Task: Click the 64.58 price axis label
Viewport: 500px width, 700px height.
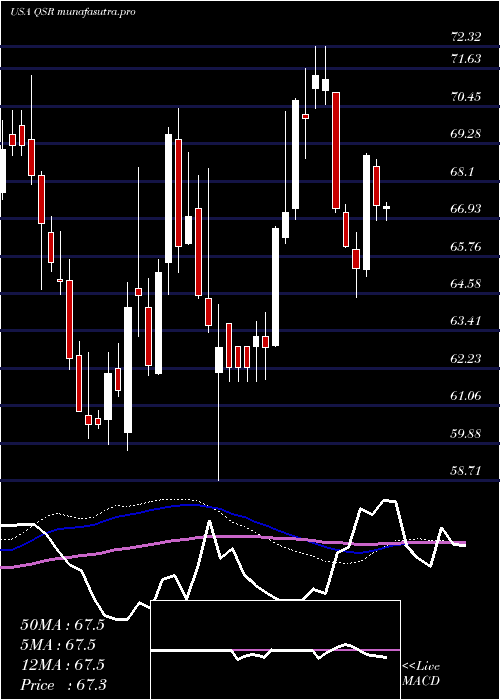Action: click(x=466, y=283)
